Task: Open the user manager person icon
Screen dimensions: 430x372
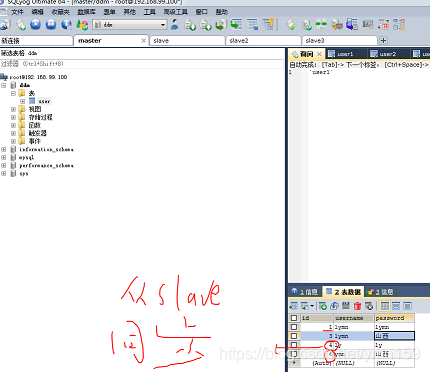Action: (174, 24)
